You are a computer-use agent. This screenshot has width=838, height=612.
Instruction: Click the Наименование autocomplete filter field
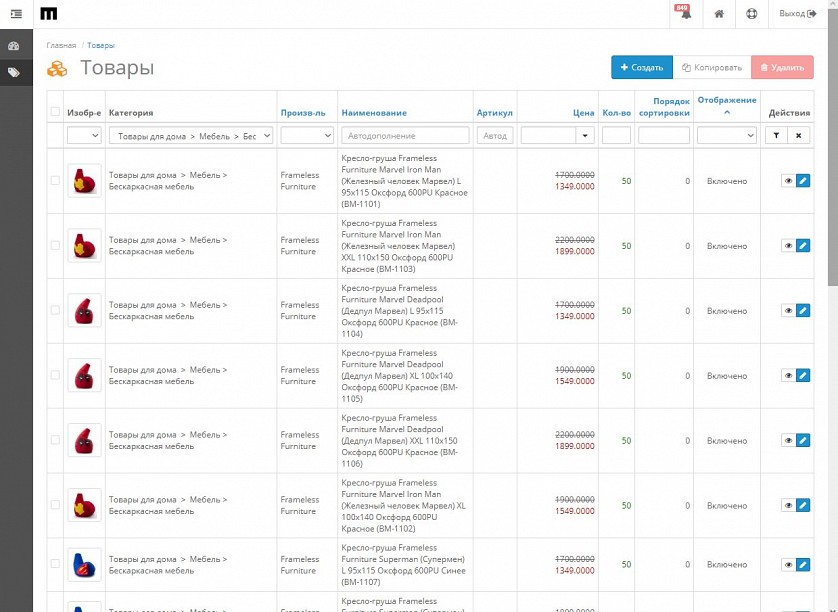pyautogui.click(x=405, y=136)
